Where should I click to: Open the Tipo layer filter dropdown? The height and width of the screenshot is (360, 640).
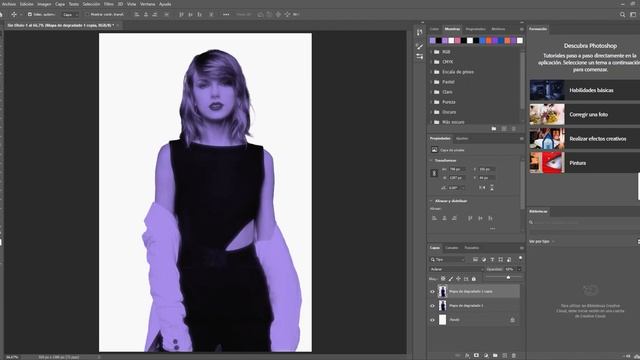pyautogui.click(x=448, y=260)
